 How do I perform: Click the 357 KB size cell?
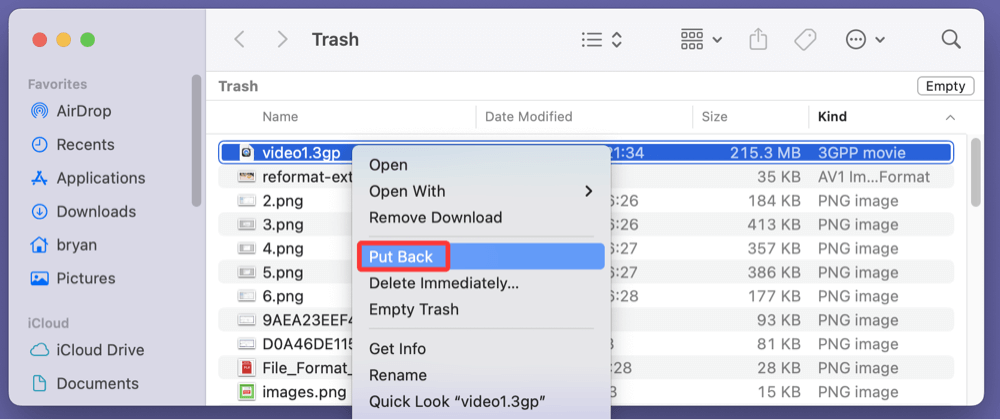(x=774, y=249)
